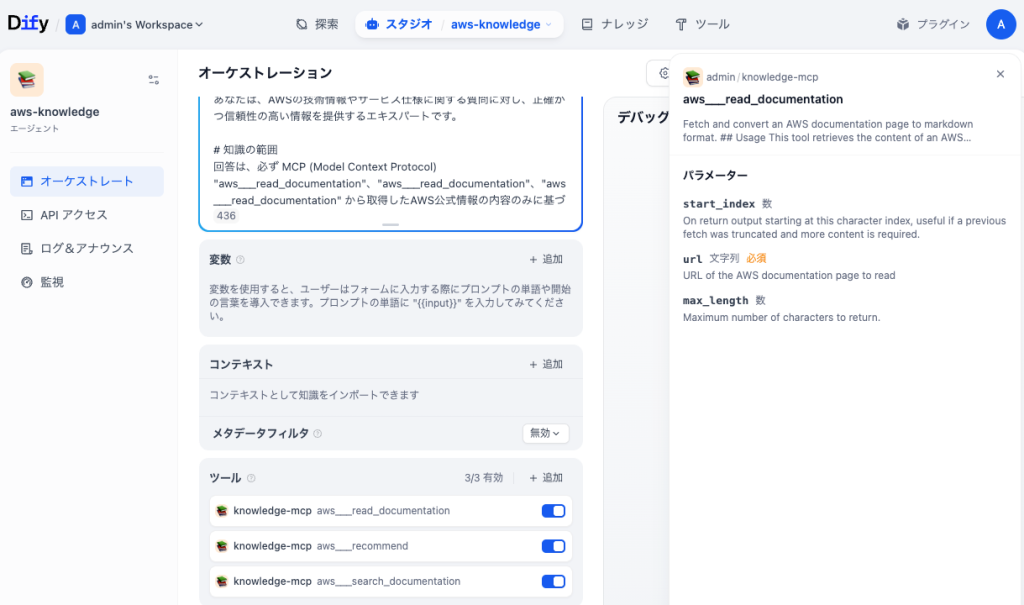Click the メタデータフィルタ help icon
1024x605 pixels.
point(317,433)
